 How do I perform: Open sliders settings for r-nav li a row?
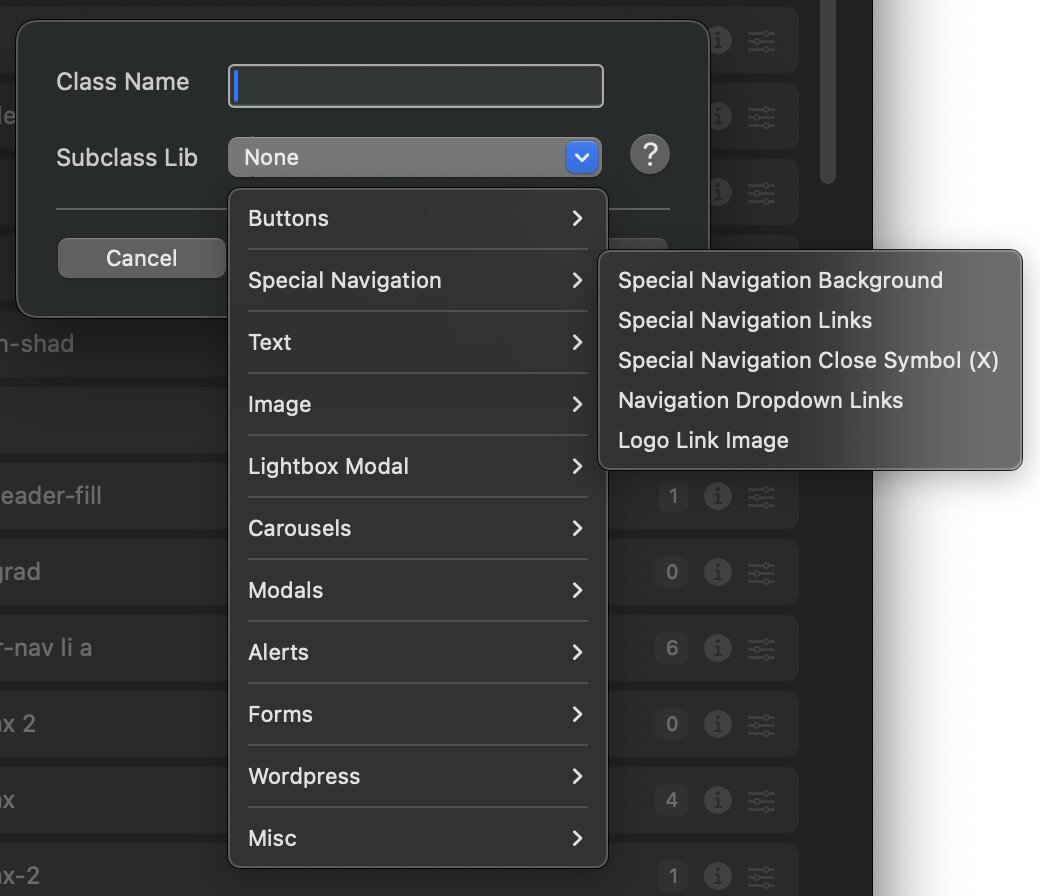[x=762, y=648]
